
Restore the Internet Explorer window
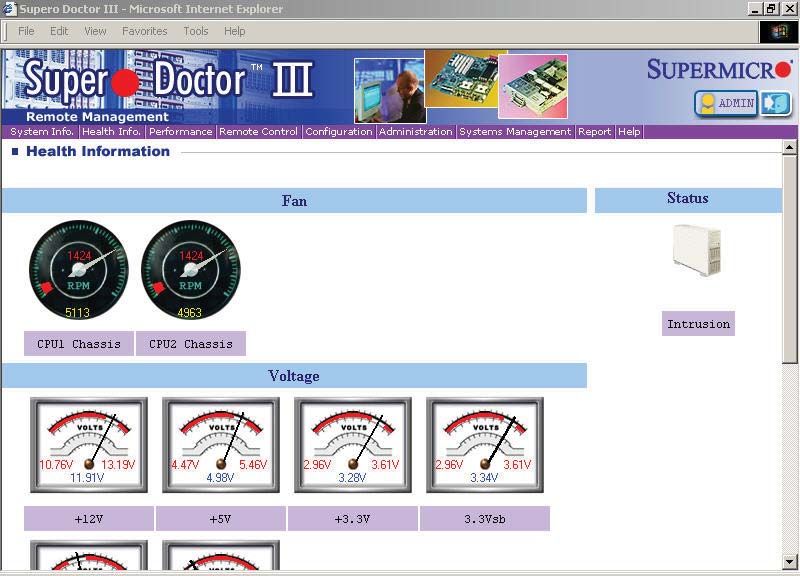771,9
